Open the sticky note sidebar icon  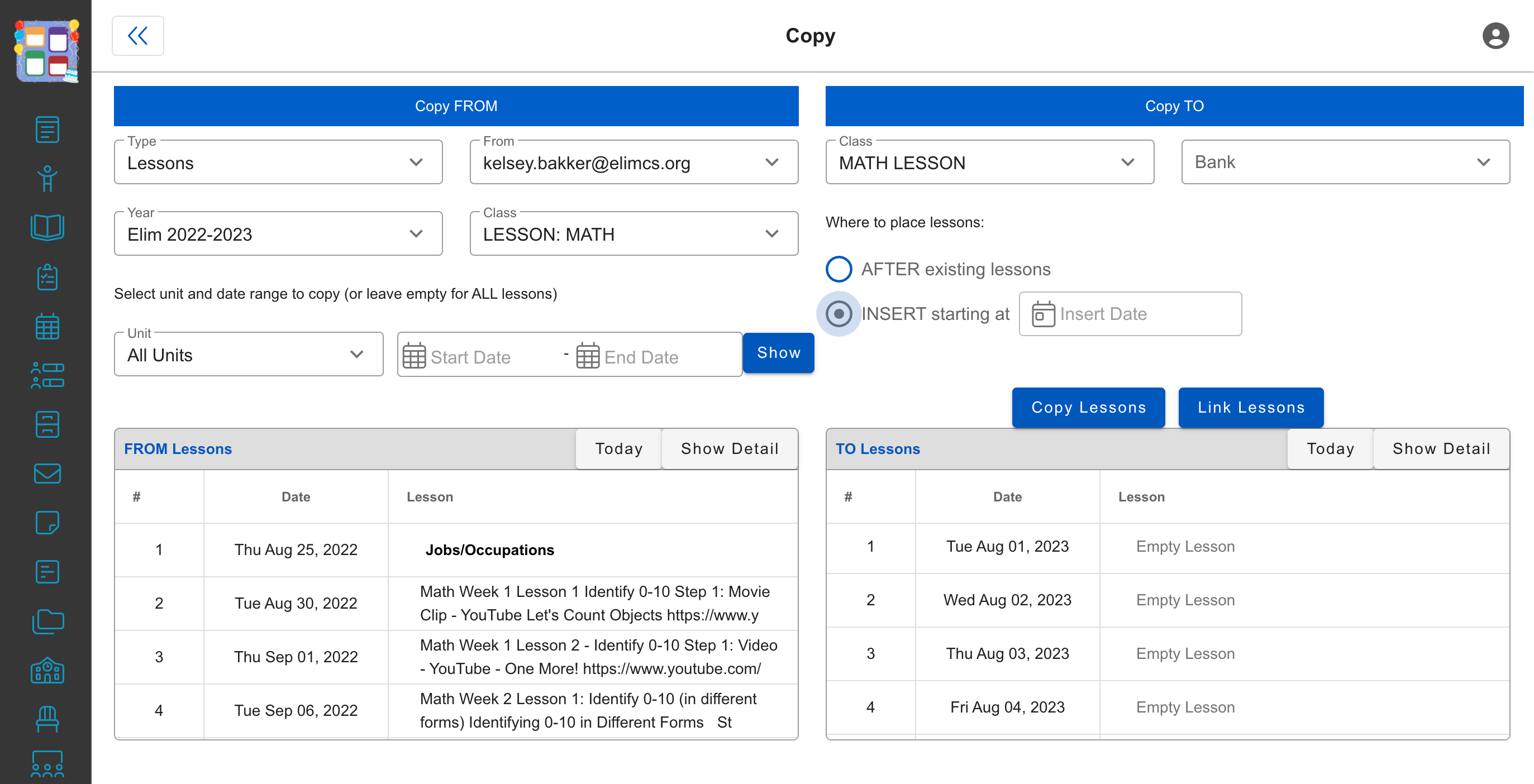47,523
